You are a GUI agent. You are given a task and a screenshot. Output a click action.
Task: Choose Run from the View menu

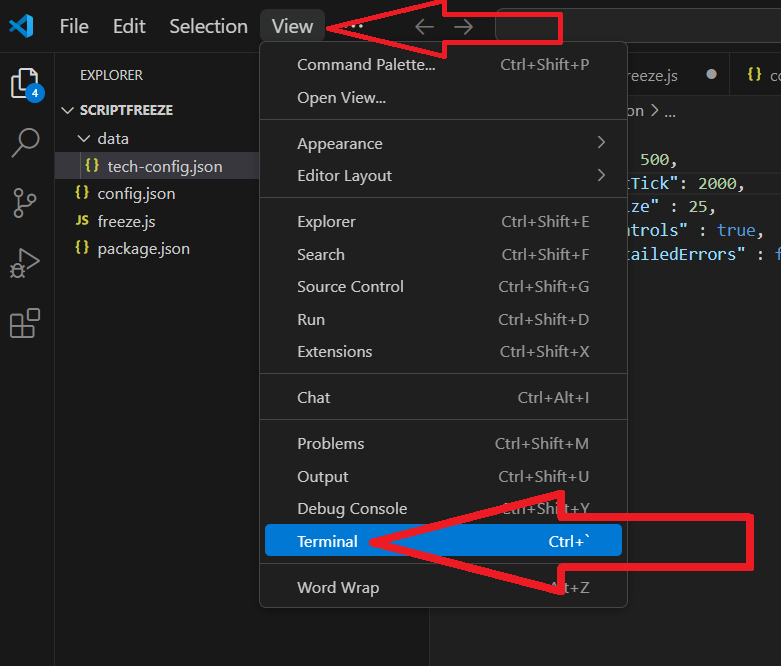coord(443,319)
